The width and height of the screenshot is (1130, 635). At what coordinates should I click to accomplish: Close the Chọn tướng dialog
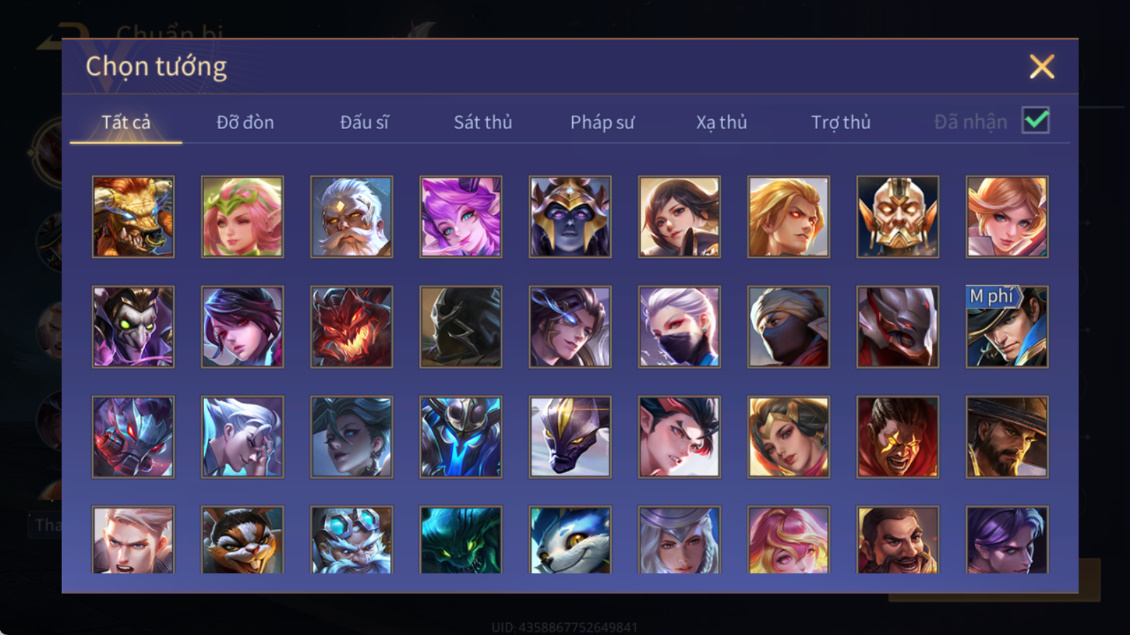pos(1041,66)
